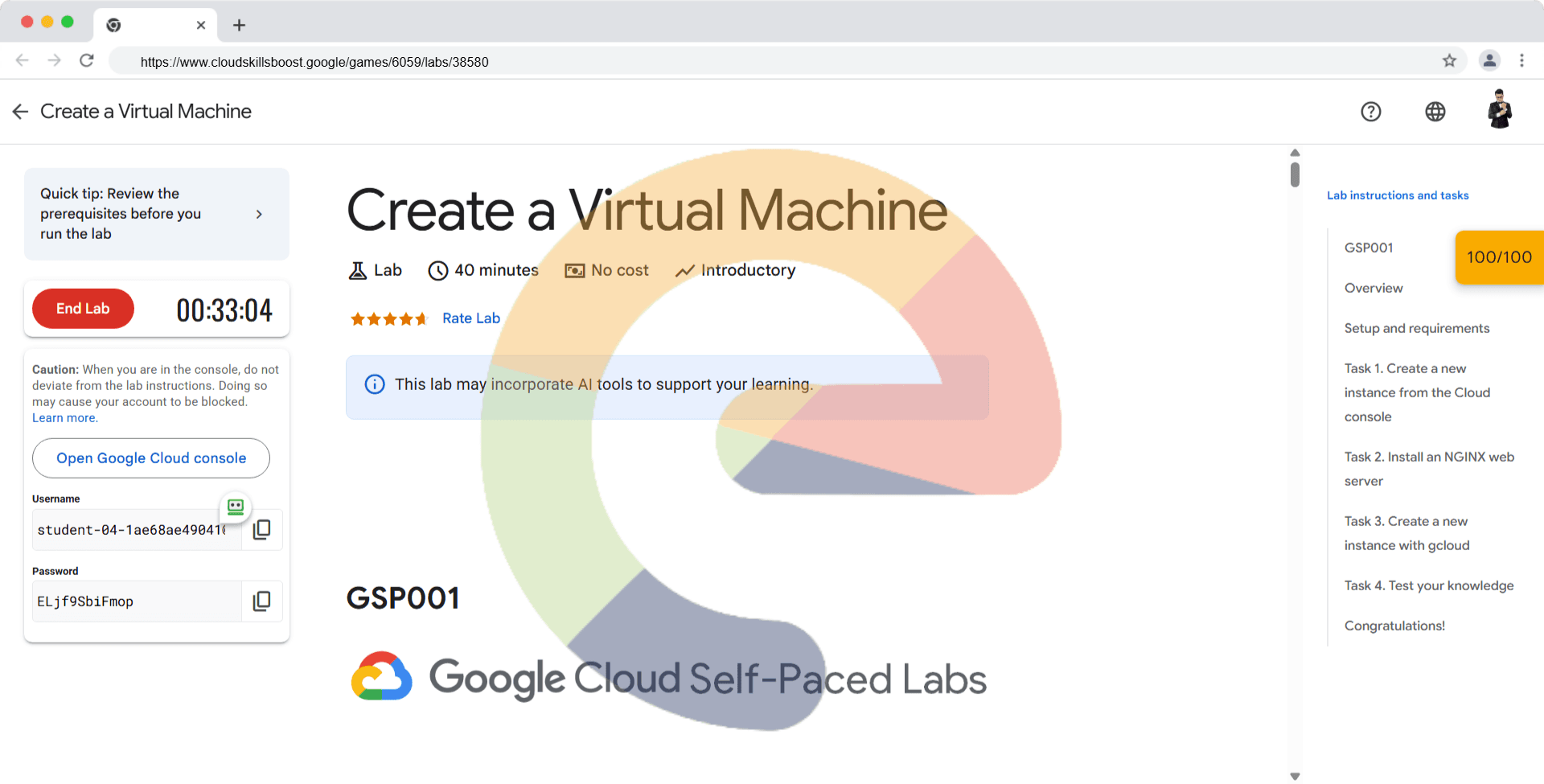Viewport: 1544px width, 784px height.
Task: Open the language globe icon
Action: (1435, 112)
